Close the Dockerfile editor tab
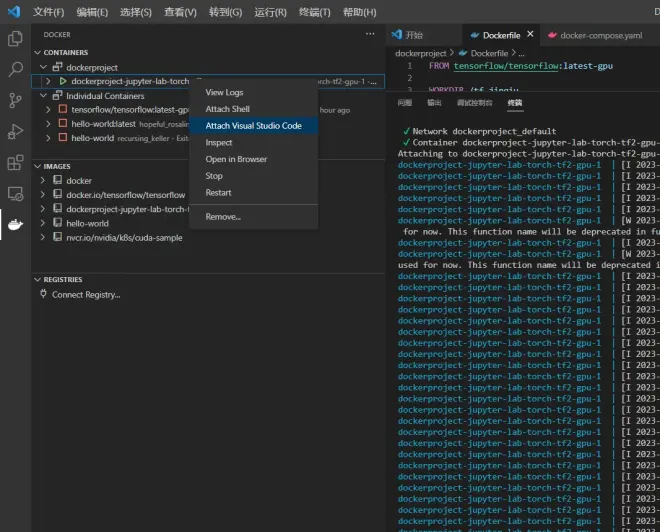 tap(530, 34)
